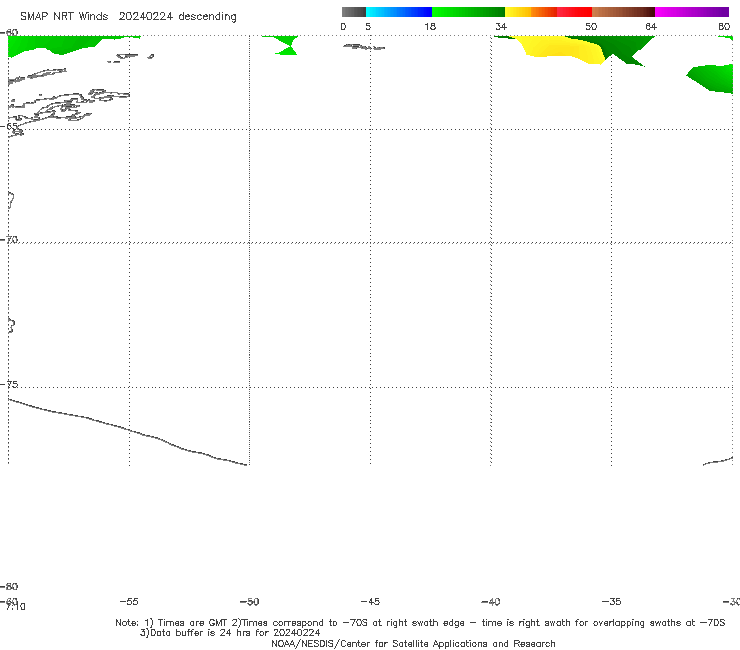
Task: Click the "NOAA/NESDIS/Center for Satellite Applications and Research" credit
Action: (x=413, y=644)
